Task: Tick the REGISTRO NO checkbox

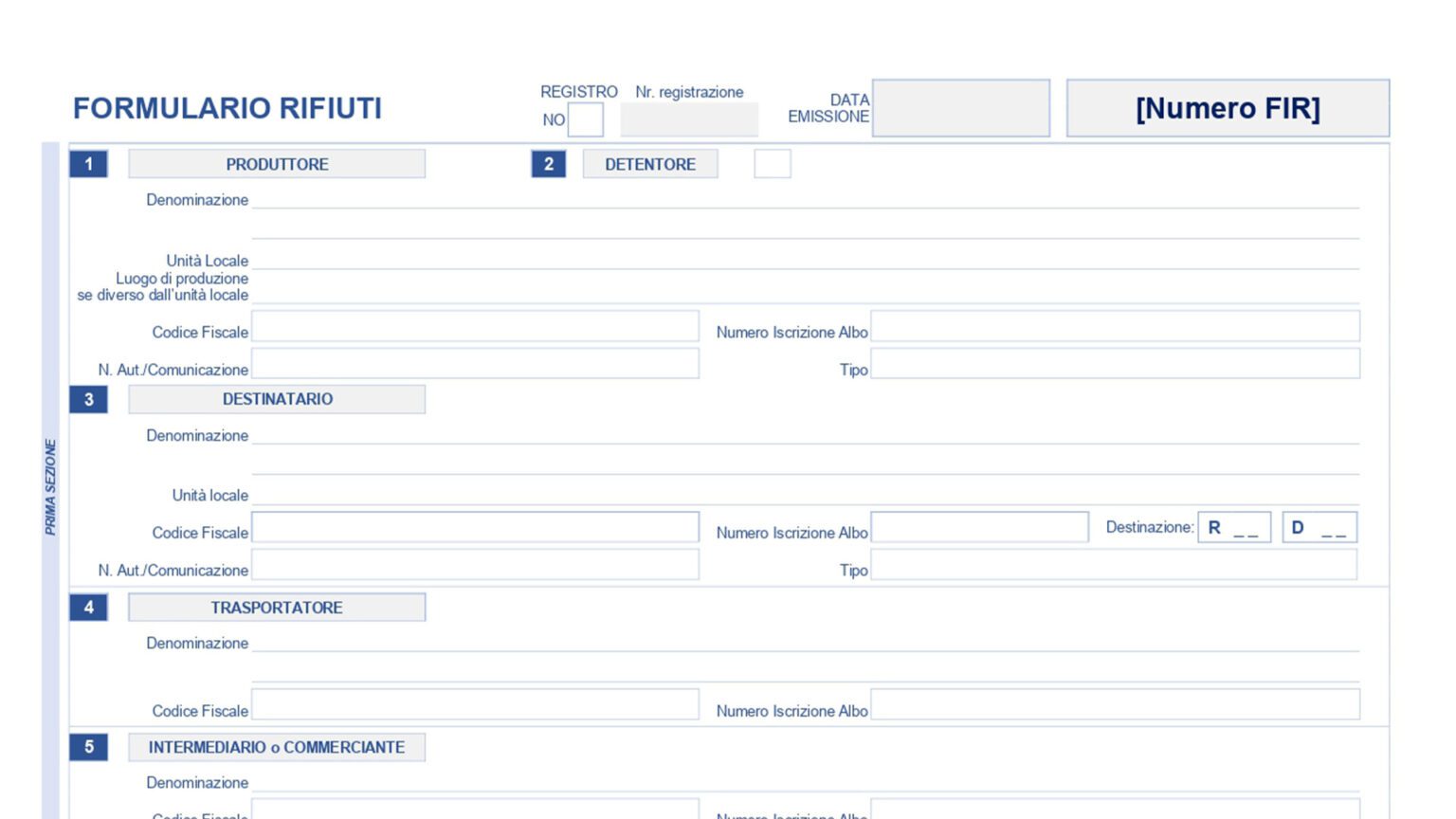Action: tap(585, 120)
